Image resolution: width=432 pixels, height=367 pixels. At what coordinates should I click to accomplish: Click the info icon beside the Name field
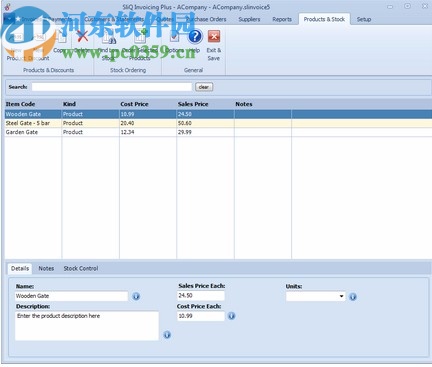click(136, 296)
